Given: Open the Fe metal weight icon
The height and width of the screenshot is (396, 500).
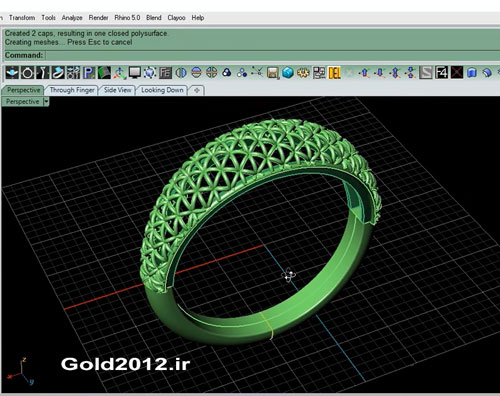Looking at the screenshot, I should tap(165, 73).
